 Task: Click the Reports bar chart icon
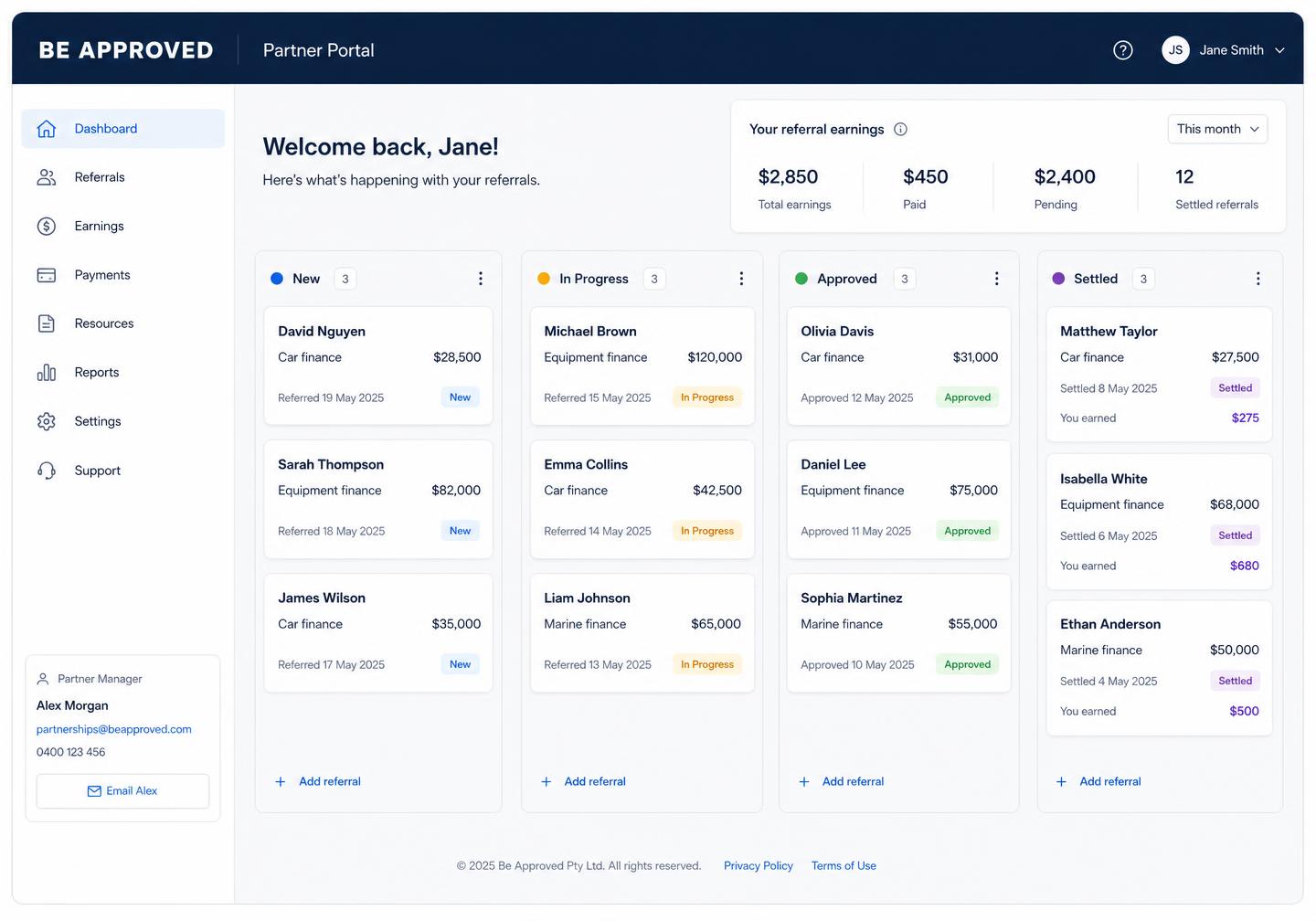[x=47, y=373]
